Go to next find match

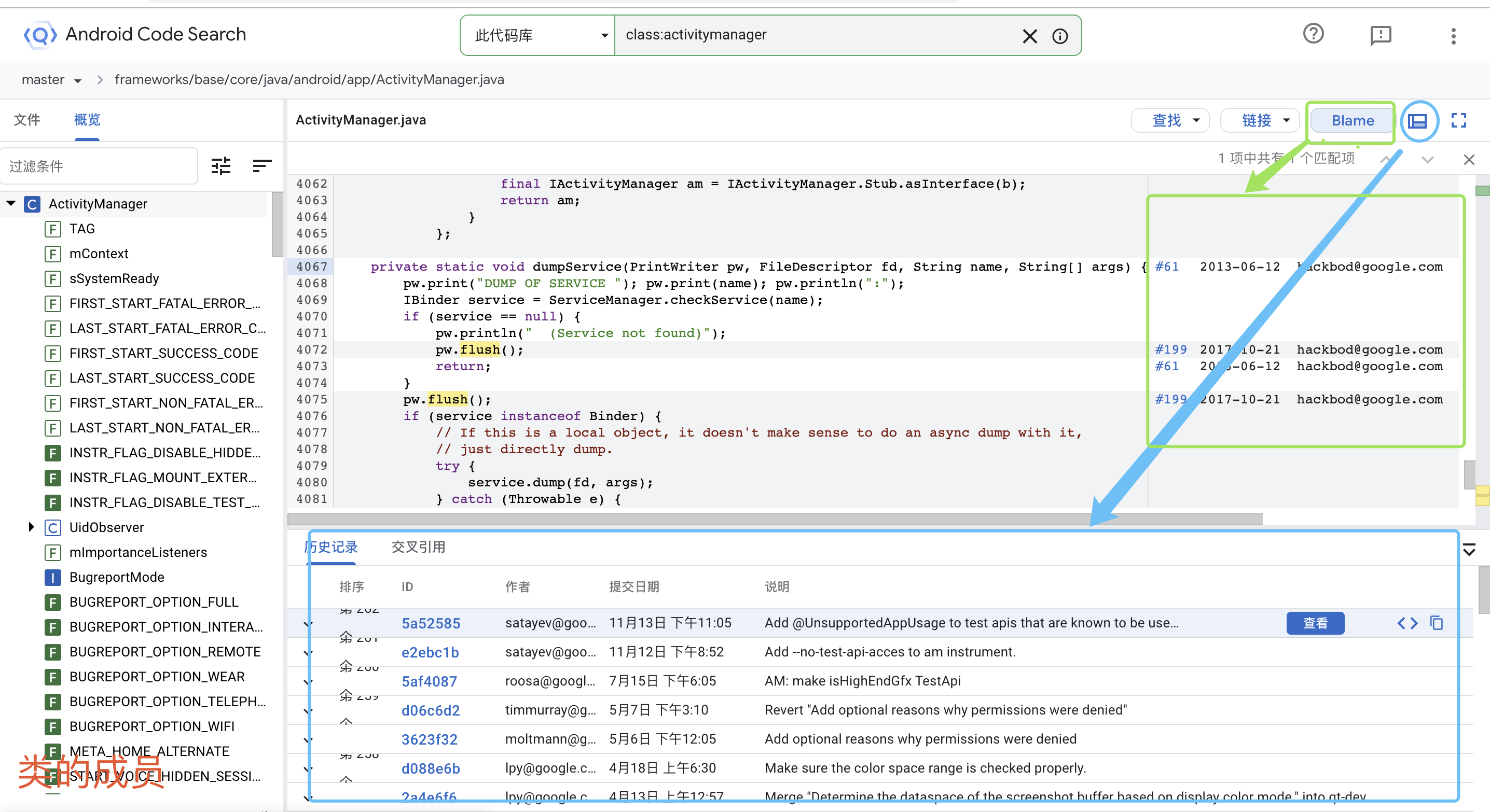tap(1428, 160)
